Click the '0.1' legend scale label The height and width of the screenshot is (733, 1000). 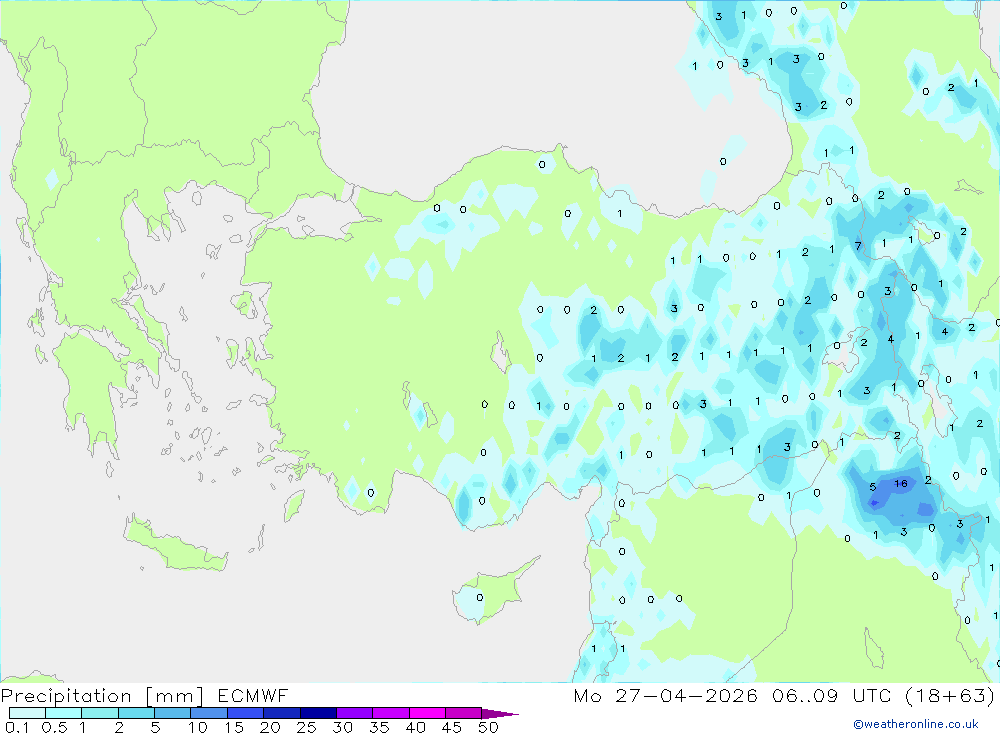tap(17, 727)
